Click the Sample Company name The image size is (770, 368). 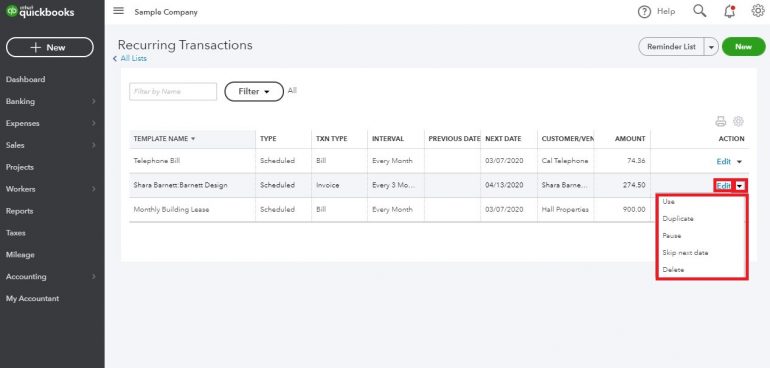(166, 12)
